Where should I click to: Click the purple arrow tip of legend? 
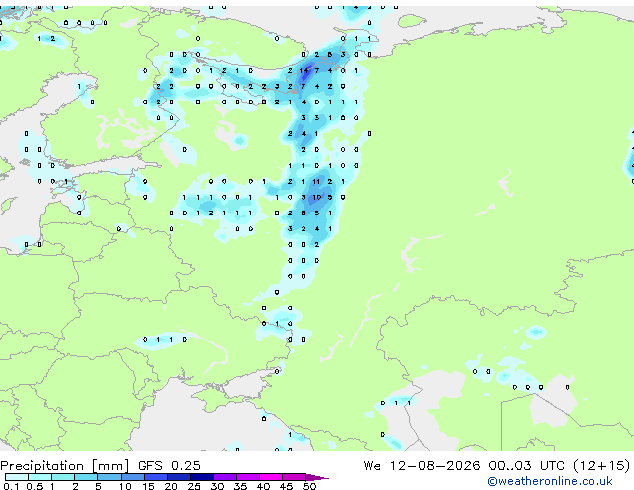click(317, 477)
